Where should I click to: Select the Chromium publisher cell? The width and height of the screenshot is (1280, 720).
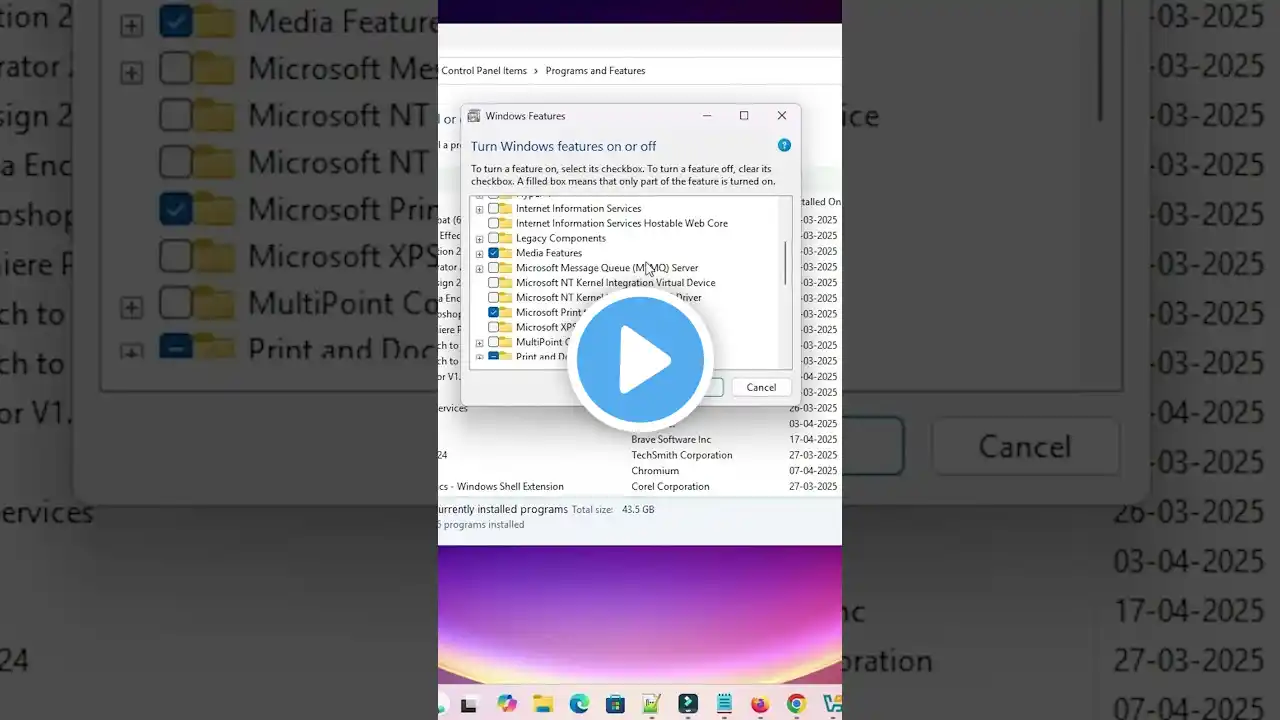655,471
